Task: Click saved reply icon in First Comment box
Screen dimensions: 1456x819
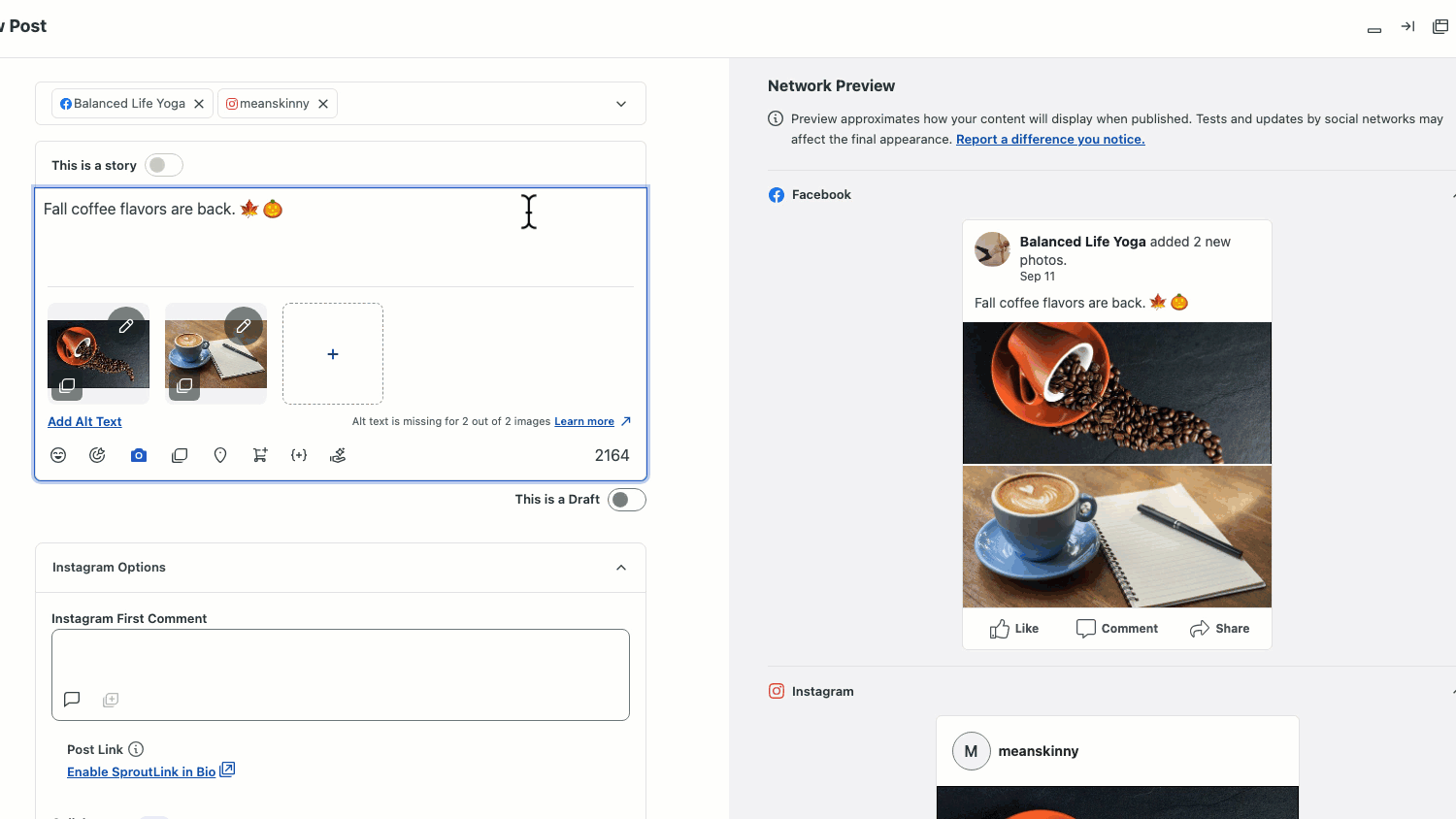Action: (x=72, y=700)
